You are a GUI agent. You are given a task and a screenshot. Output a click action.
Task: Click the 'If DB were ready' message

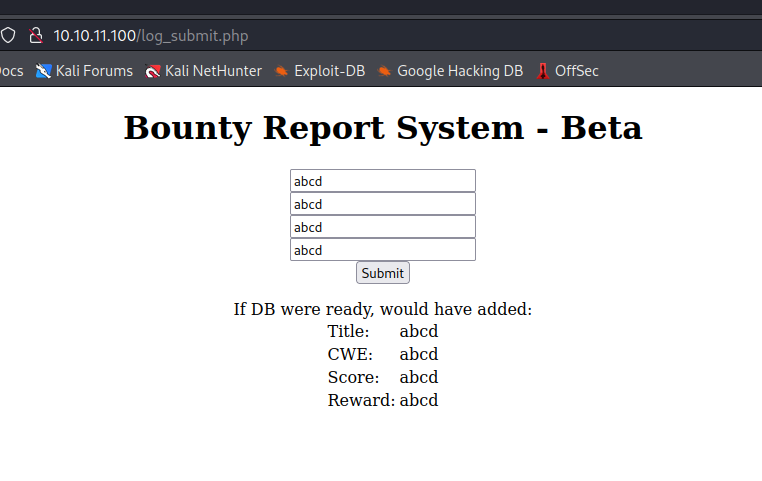click(382, 309)
